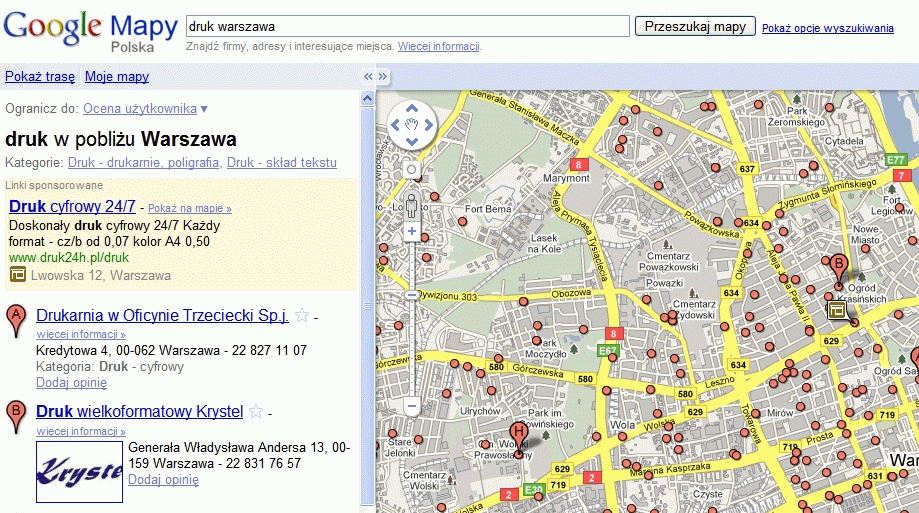Pan the map up with the arrow

[412, 109]
